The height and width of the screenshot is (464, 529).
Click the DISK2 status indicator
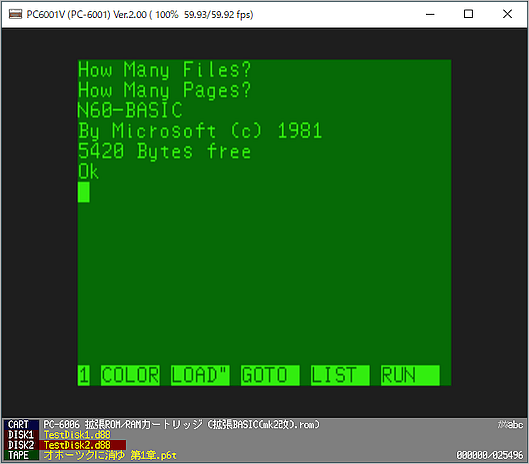coord(21,445)
